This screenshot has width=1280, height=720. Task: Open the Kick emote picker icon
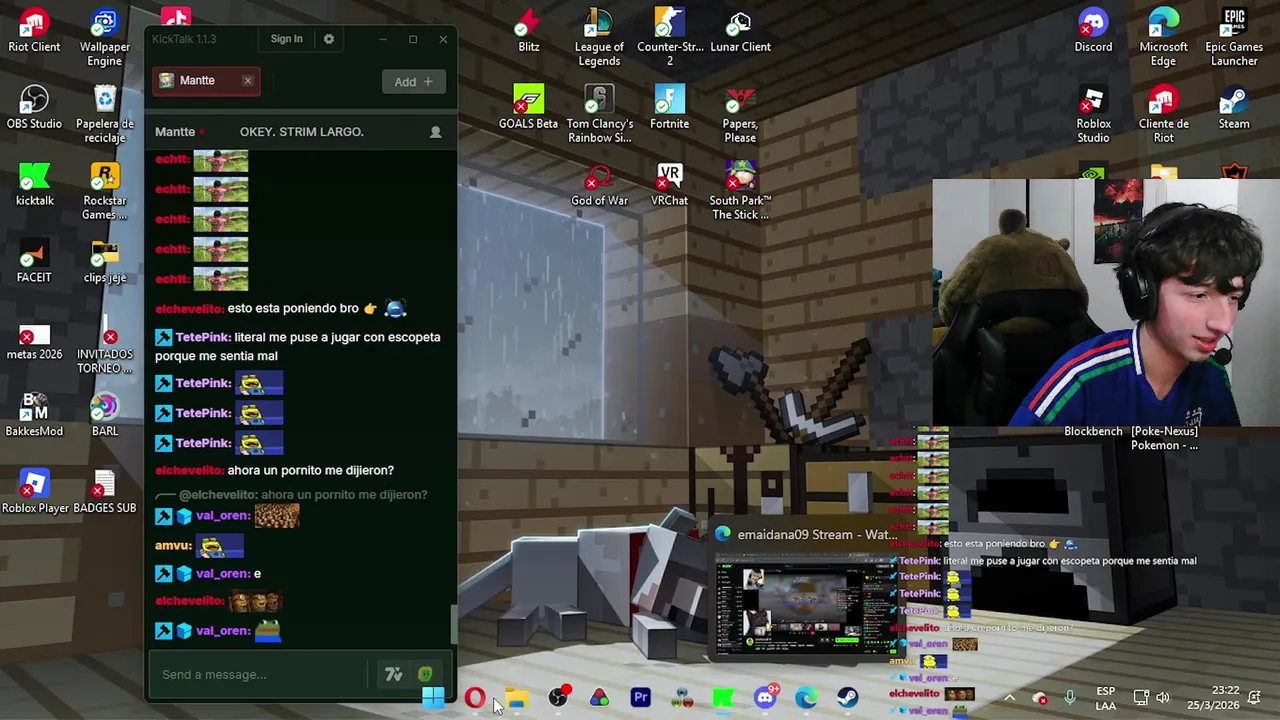(x=425, y=674)
